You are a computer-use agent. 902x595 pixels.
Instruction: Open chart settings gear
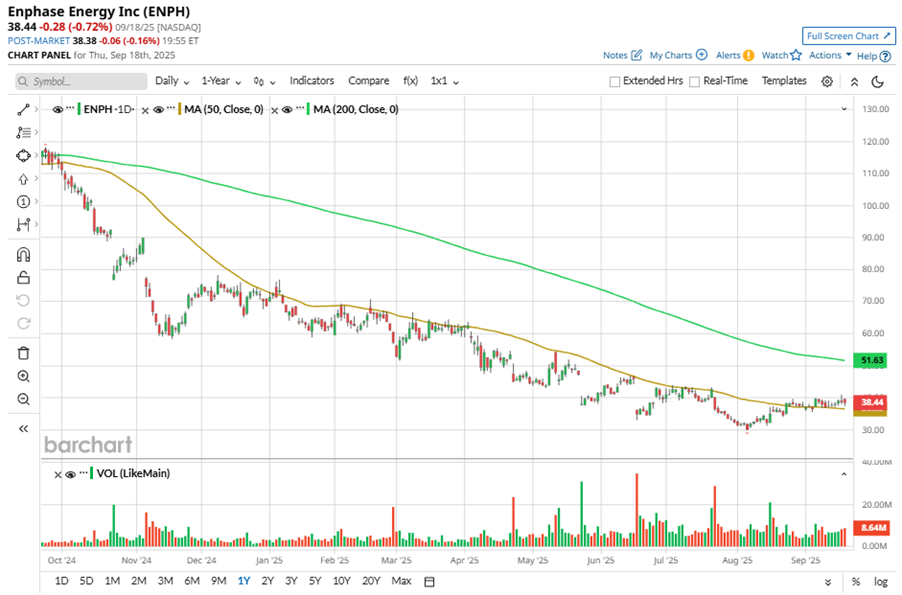pos(827,81)
